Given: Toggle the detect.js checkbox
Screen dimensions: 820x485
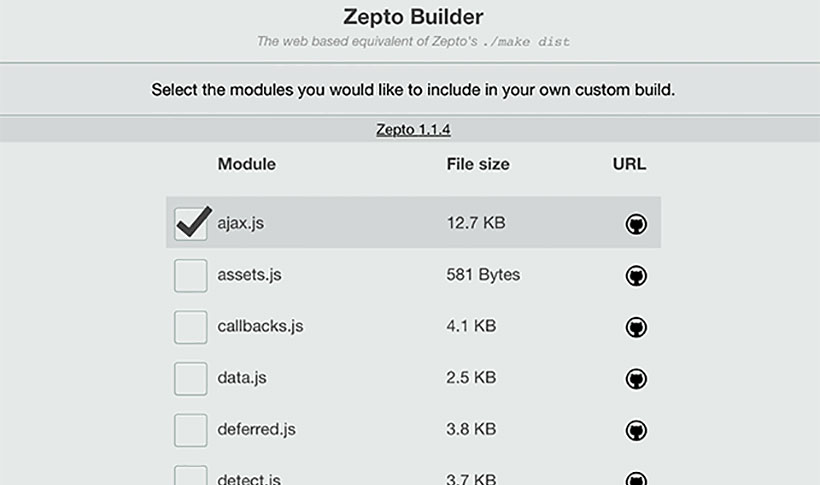Looking at the screenshot, I should [190, 476].
